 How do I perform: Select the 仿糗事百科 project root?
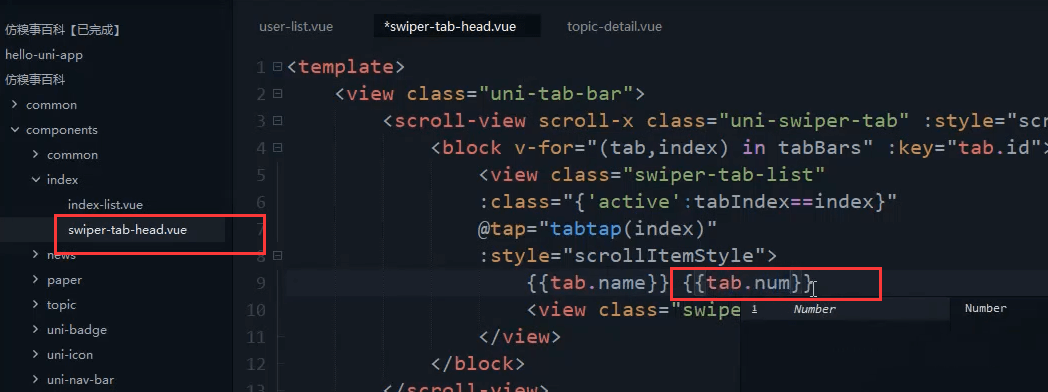[35, 79]
